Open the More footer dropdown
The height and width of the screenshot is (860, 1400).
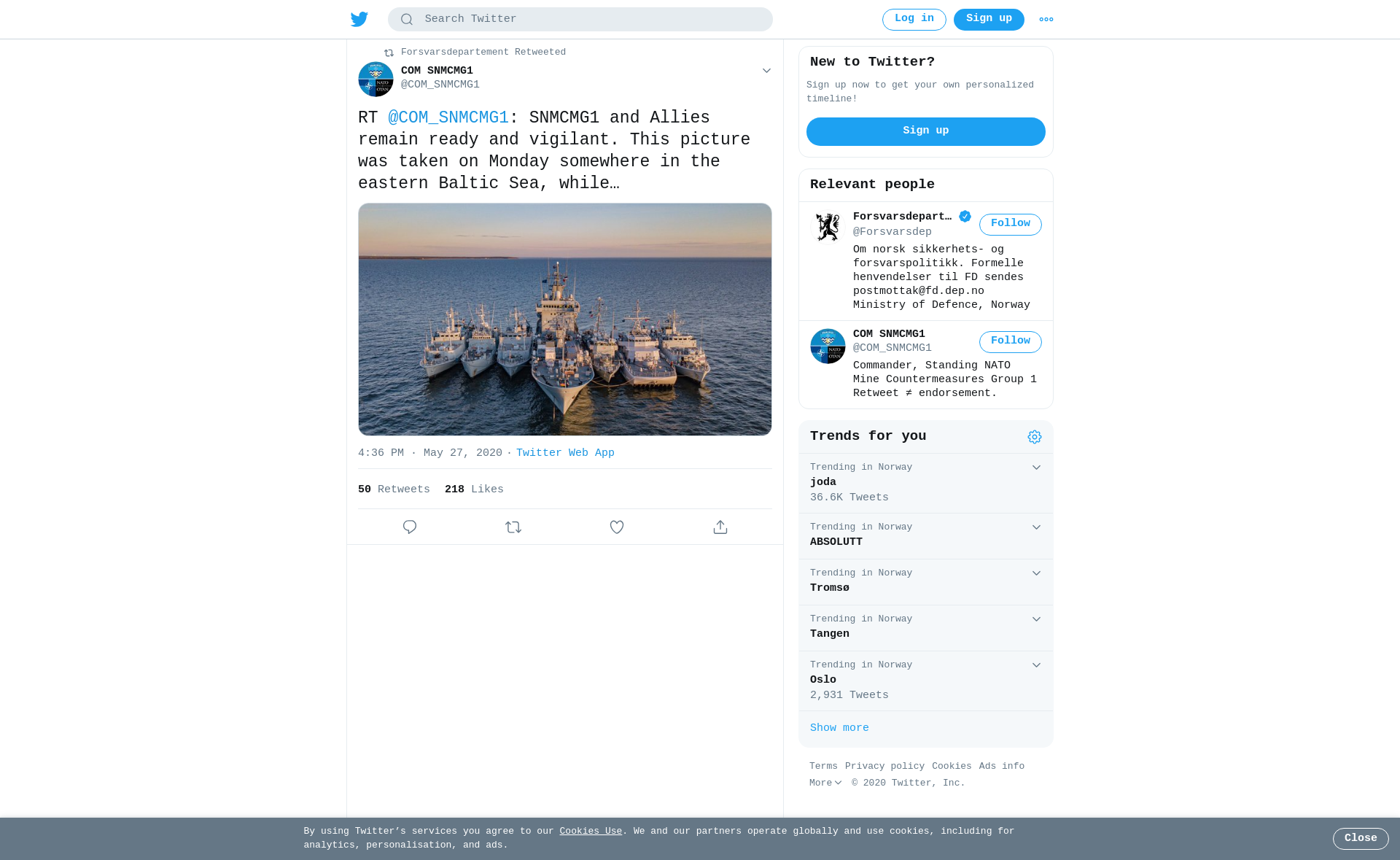825,783
